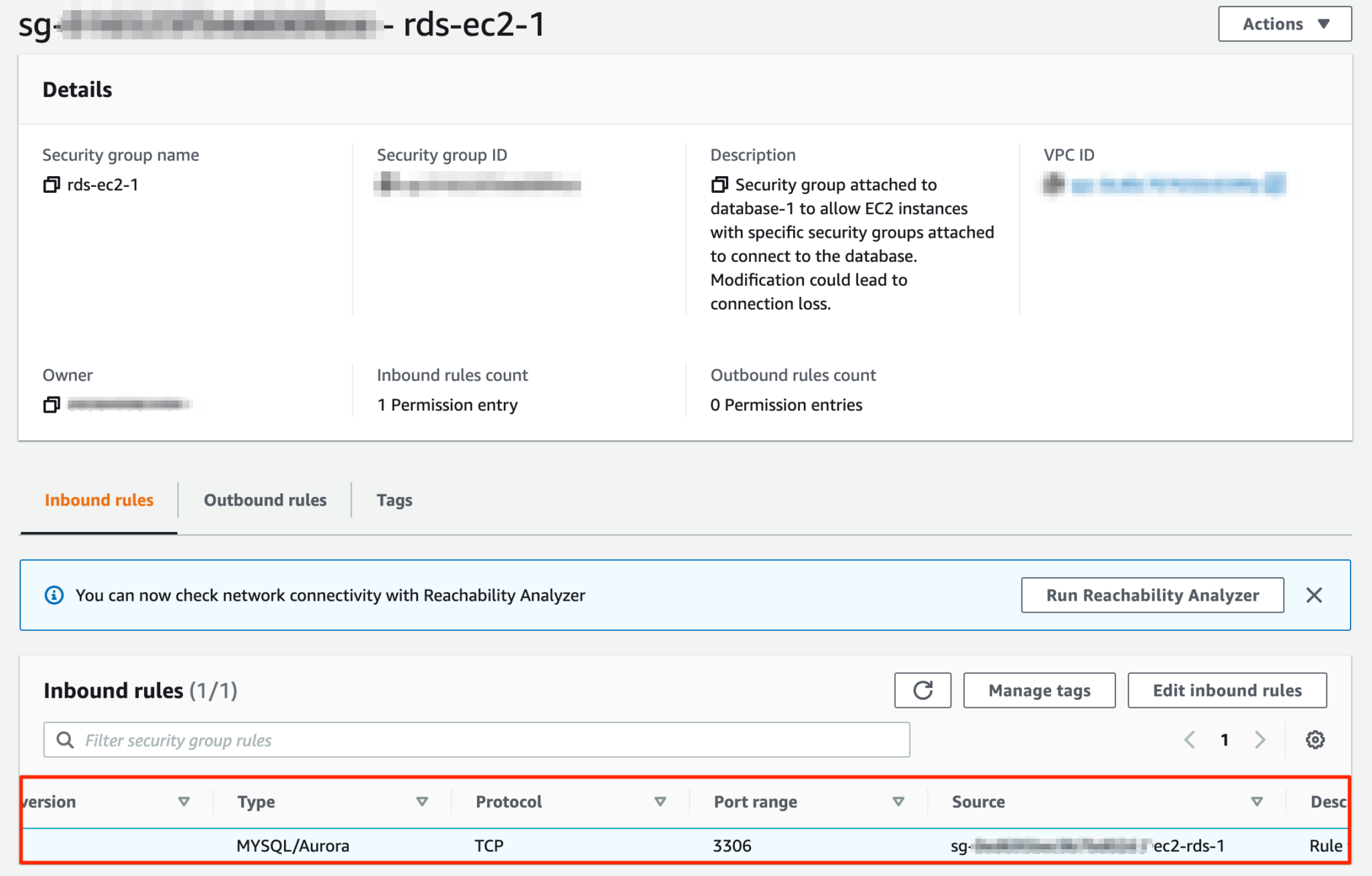The width and height of the screenshot is (1372, 876).
Task: Open the Port range column filter
Action: click(898, 801)
